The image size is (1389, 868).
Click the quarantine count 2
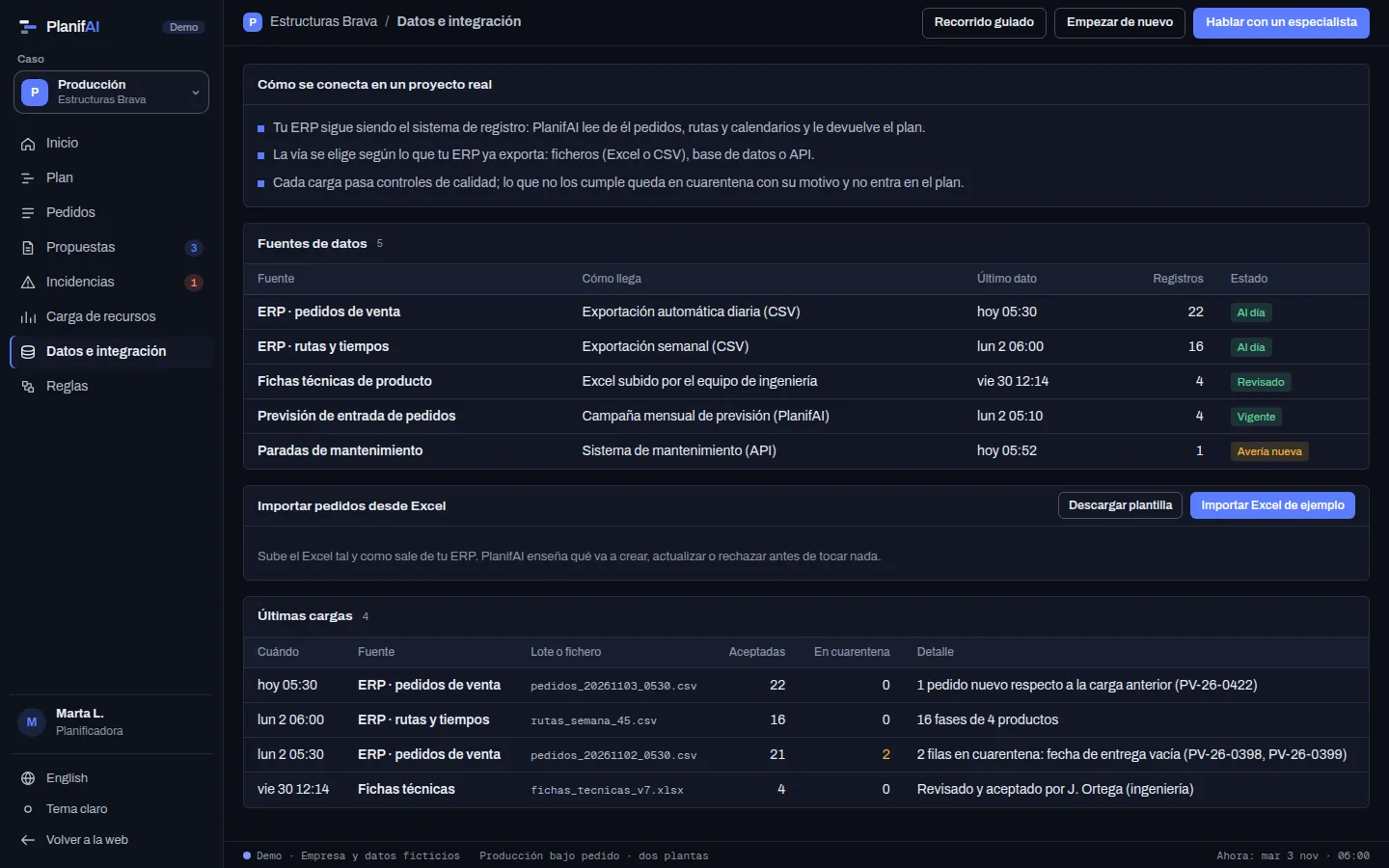(x=885, y=754)
